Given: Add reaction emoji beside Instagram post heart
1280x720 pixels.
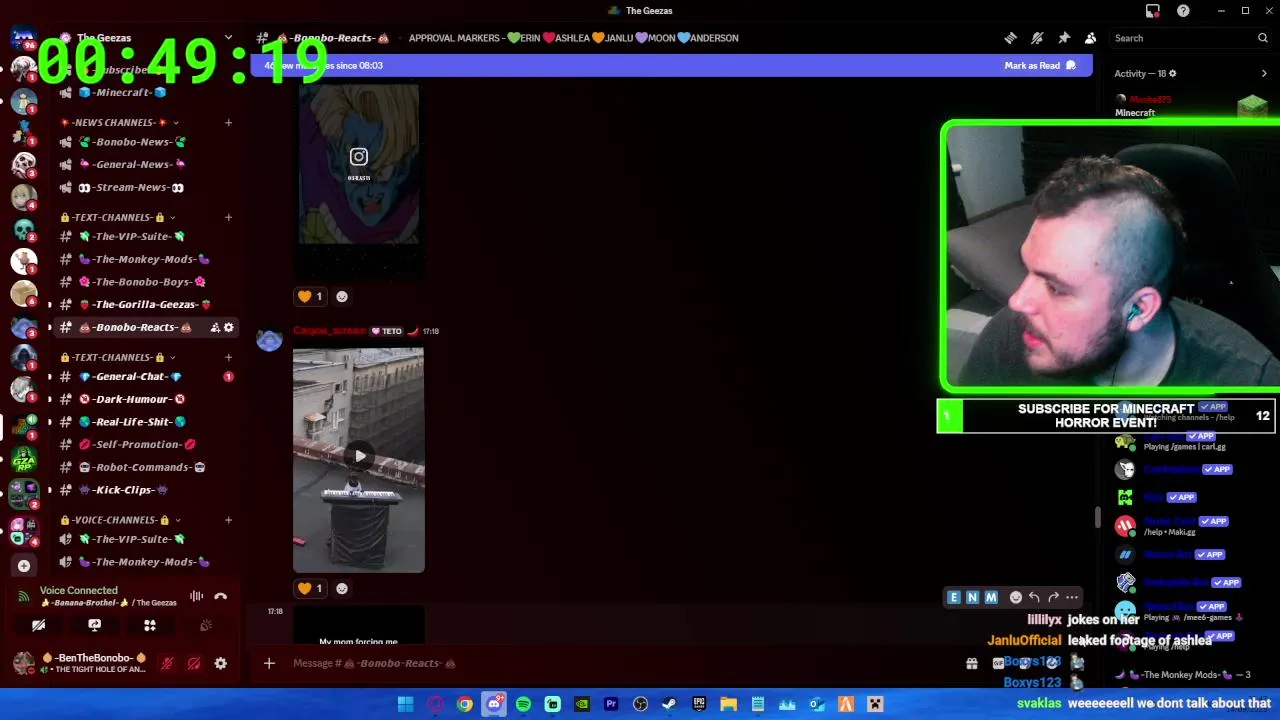Looking at the screenshot, I should tap(342, 296).
